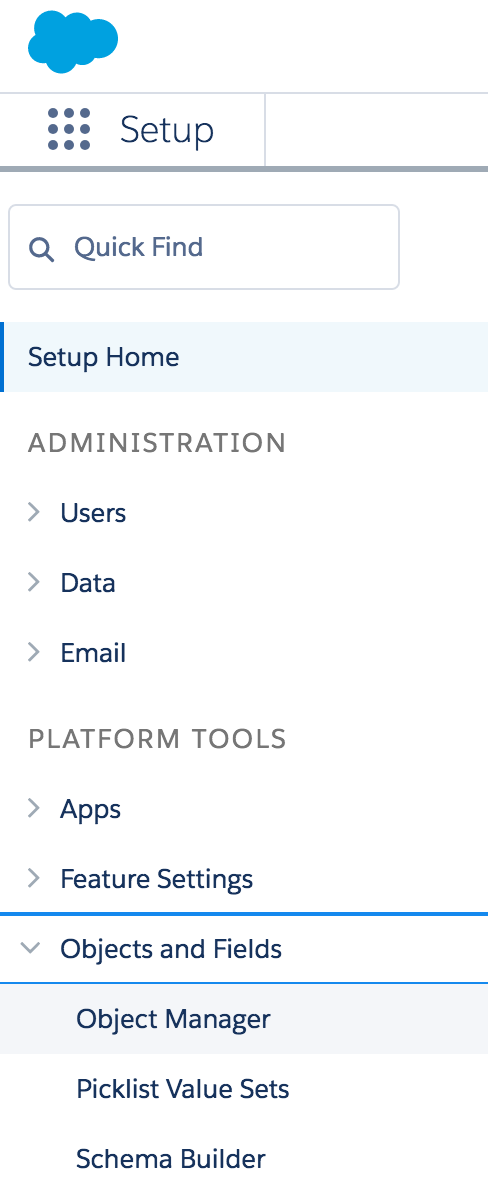Expand the Users chevron
488x1190 pixels.
[33, 512]
